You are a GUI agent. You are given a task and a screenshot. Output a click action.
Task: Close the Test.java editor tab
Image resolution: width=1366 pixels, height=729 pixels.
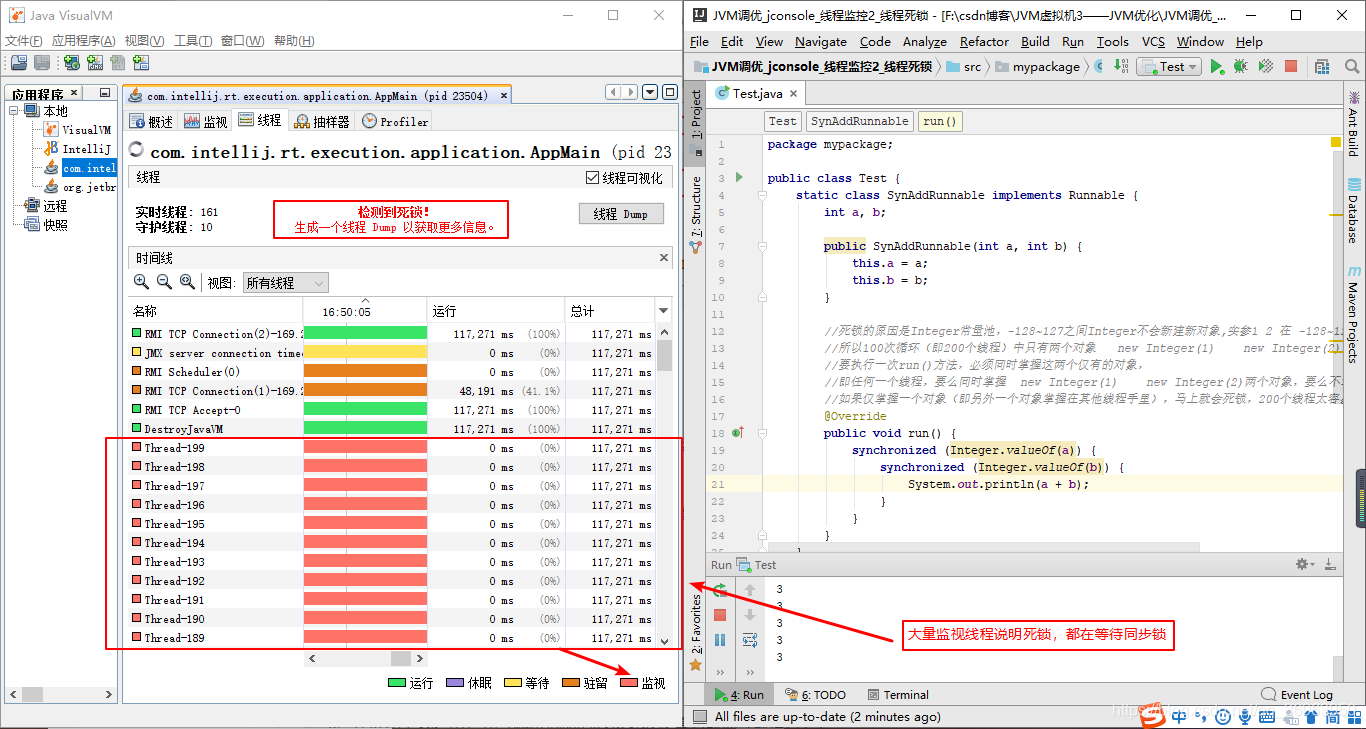793,93
